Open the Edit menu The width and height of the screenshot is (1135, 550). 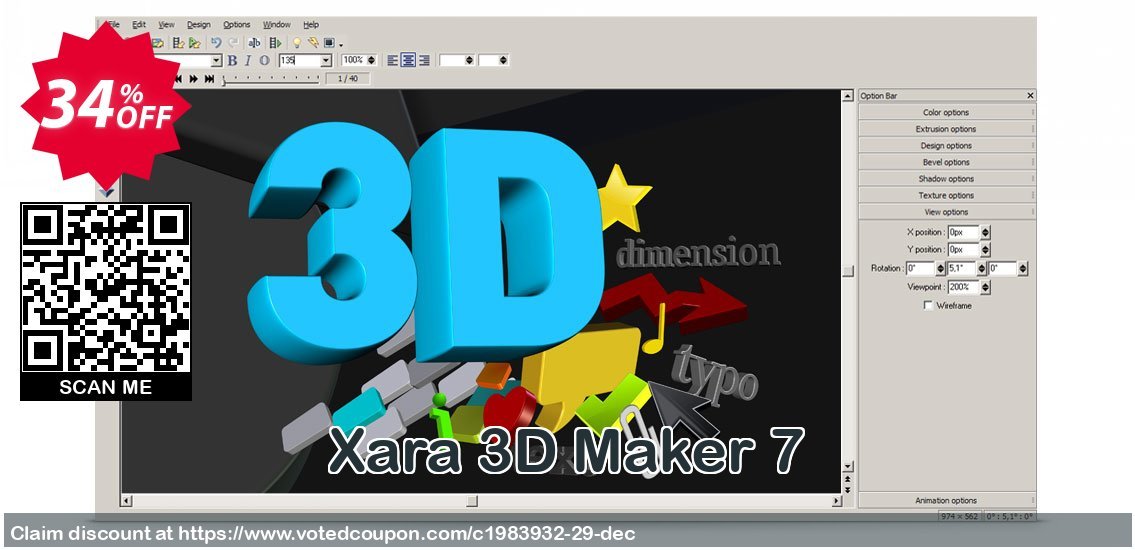pyautogui.click(x=139, y=25)
